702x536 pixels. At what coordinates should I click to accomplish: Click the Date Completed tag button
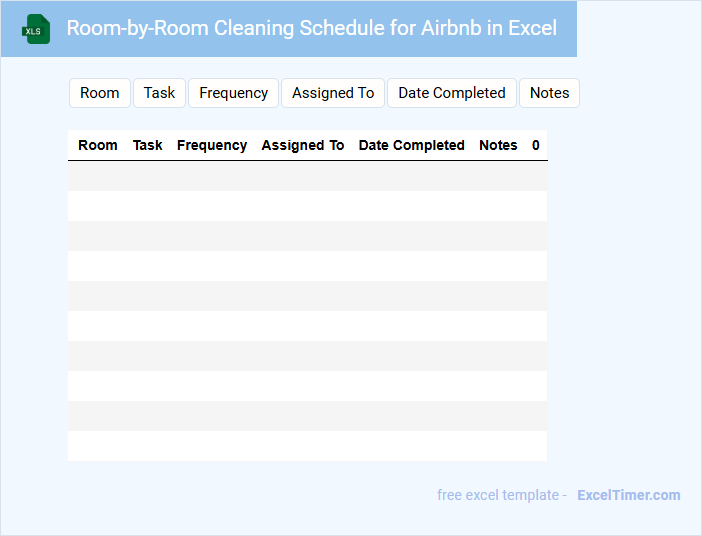tap(452, 93)
